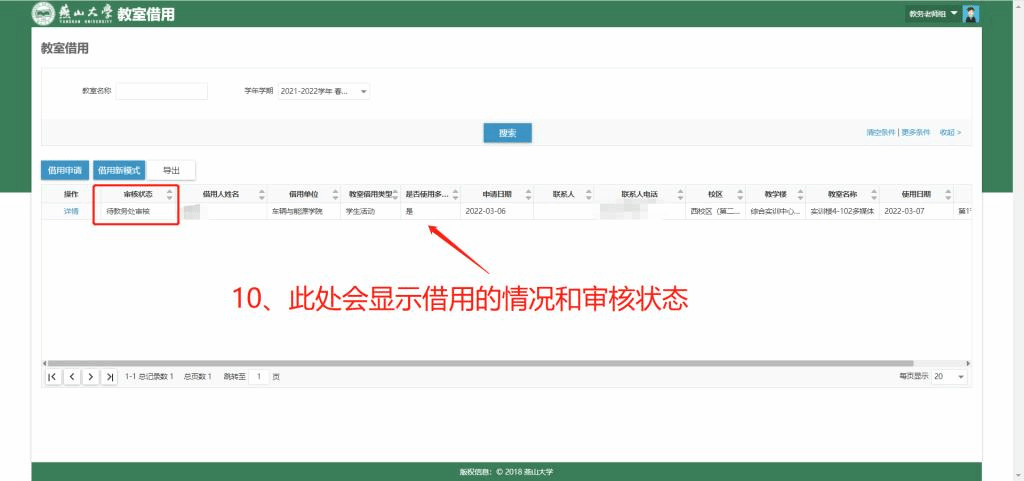Click the 导出 export button
The width and height of the screenshot is (1024, 481).
(x=171, y=170)
